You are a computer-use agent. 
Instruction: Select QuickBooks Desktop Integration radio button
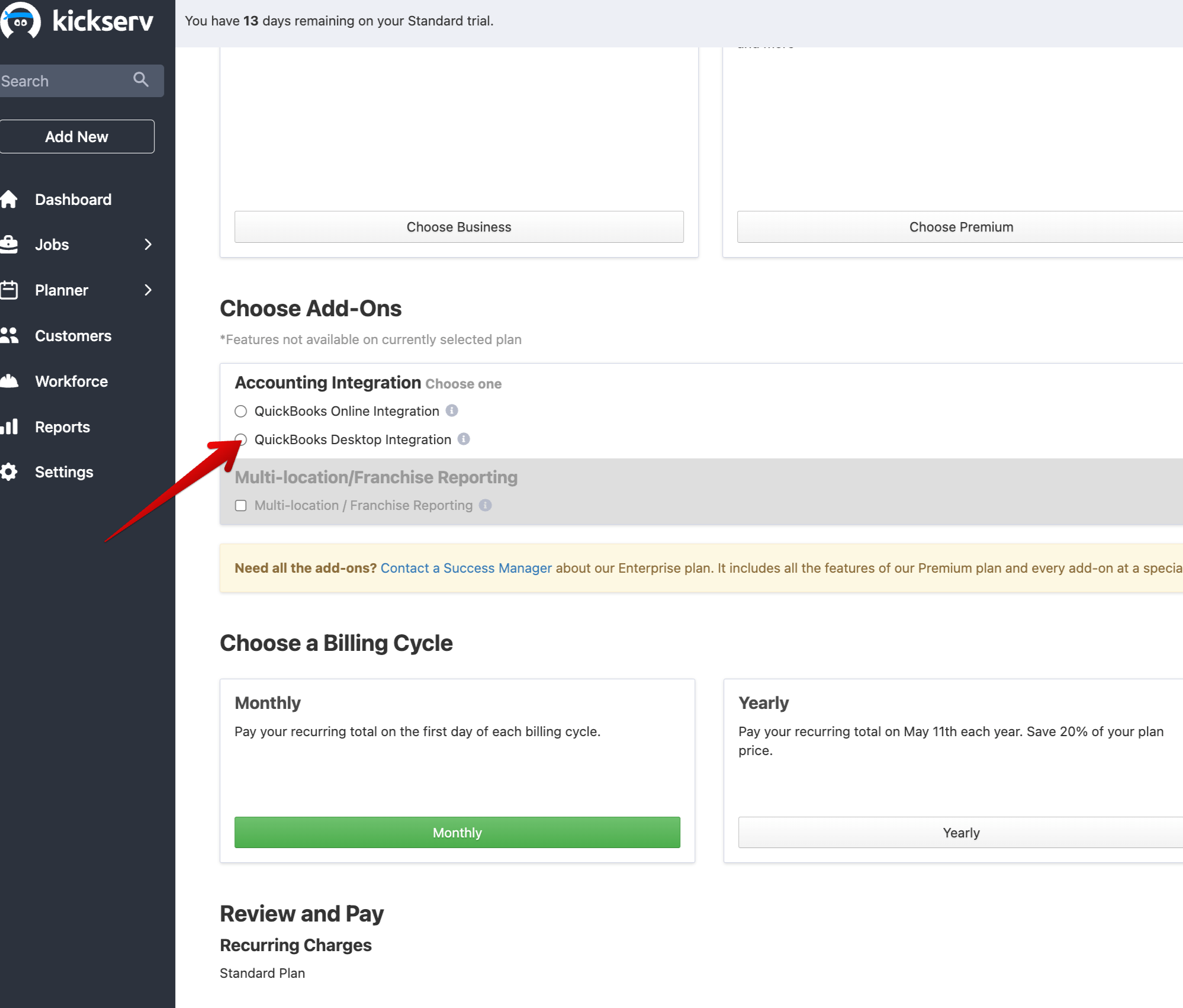[x=240, y=439]
